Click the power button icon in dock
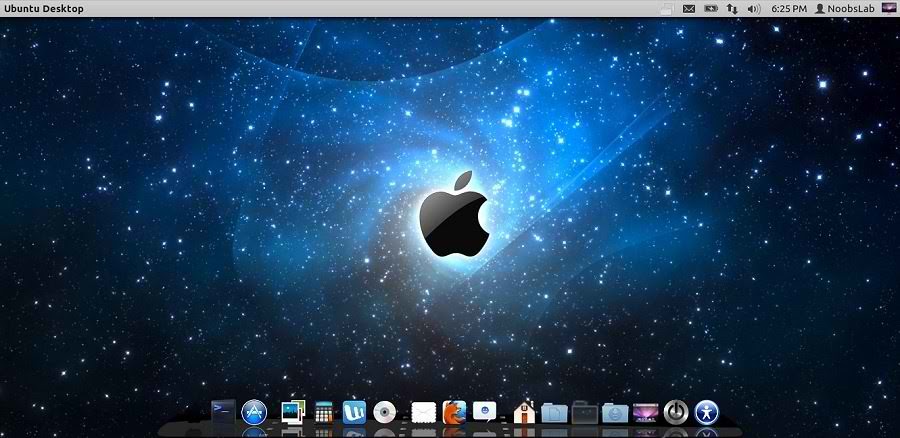900x438 pixels. (676, 412)
